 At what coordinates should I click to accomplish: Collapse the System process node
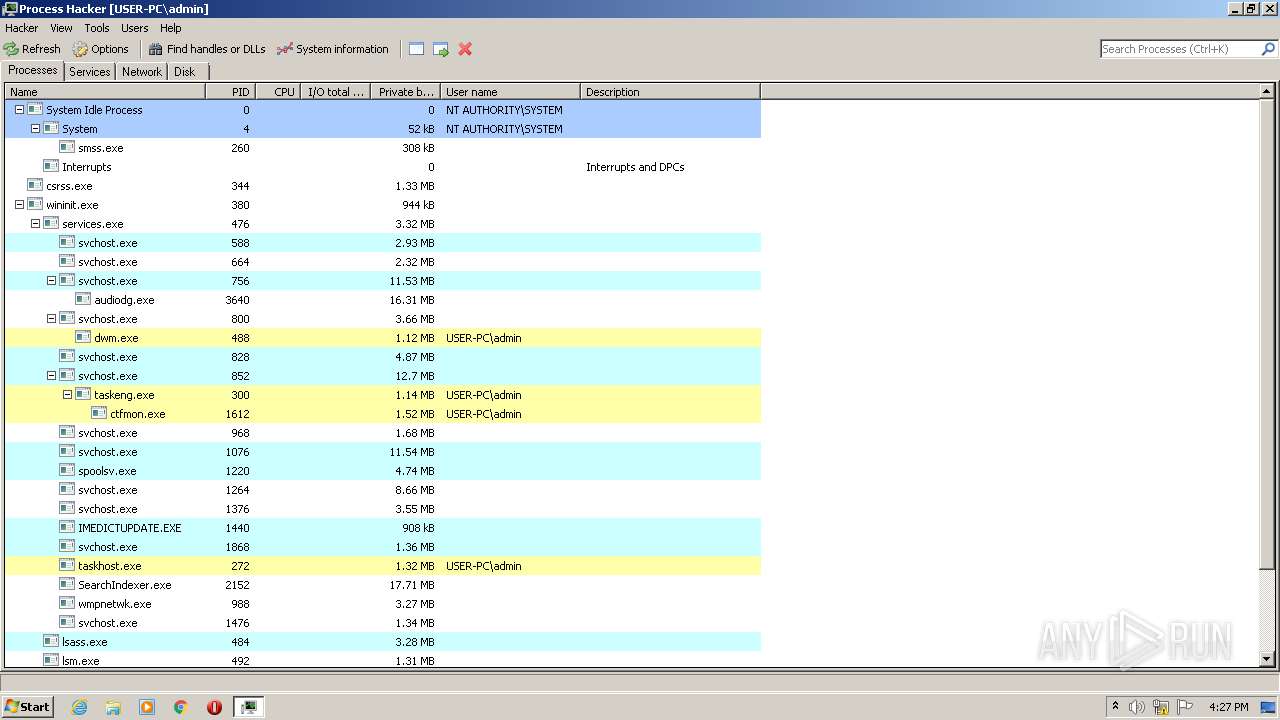(35, 129)
